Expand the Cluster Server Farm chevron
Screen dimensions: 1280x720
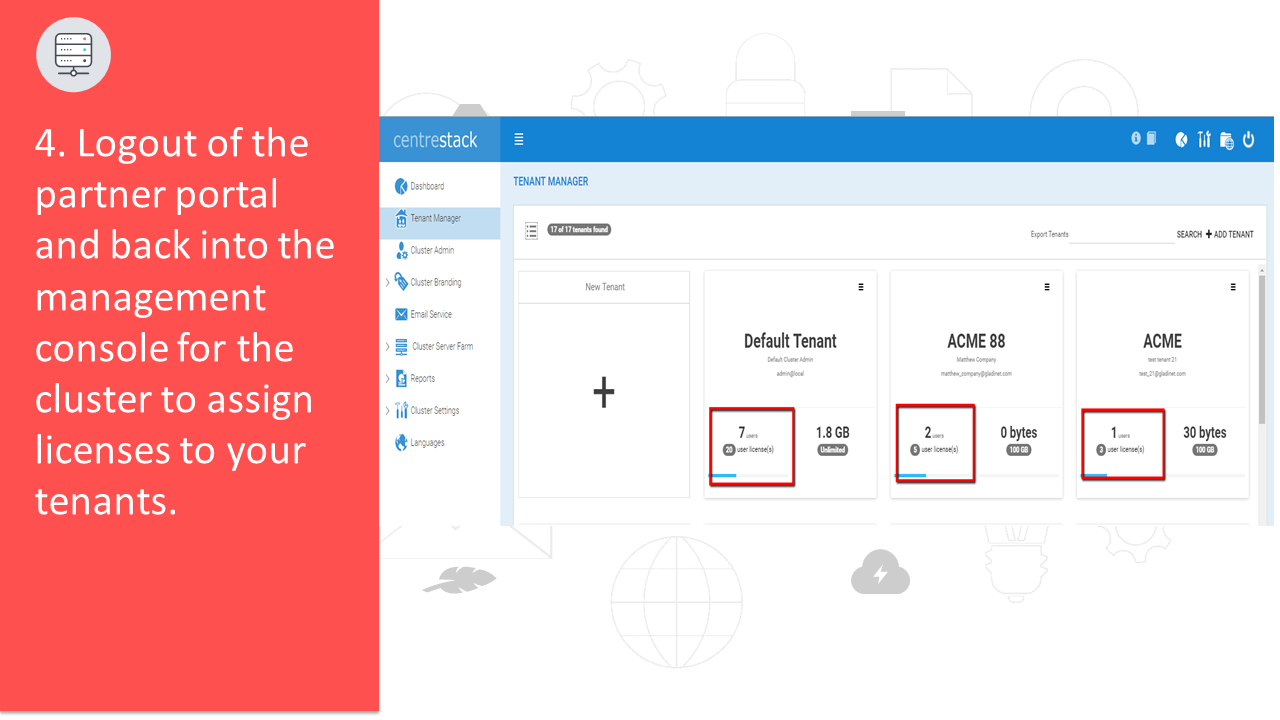pos(387,346)
